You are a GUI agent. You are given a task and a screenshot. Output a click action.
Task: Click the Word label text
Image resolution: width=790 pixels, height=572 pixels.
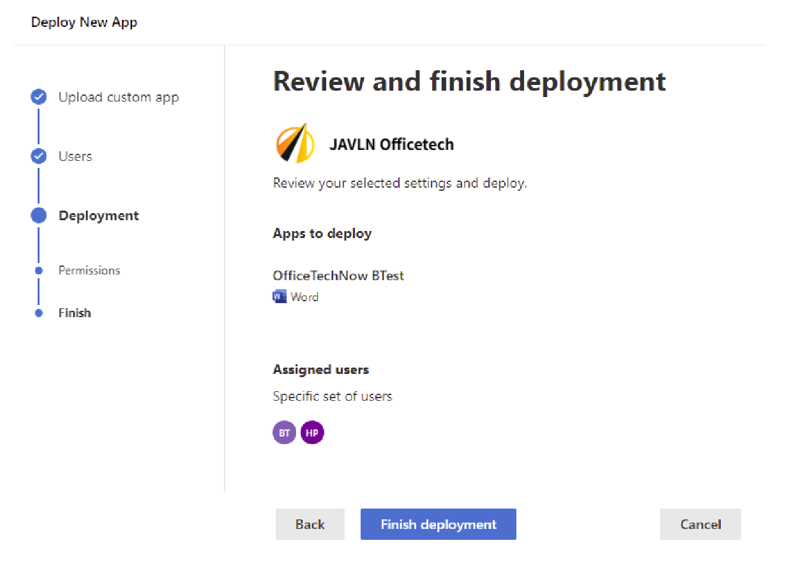(304, 297)
